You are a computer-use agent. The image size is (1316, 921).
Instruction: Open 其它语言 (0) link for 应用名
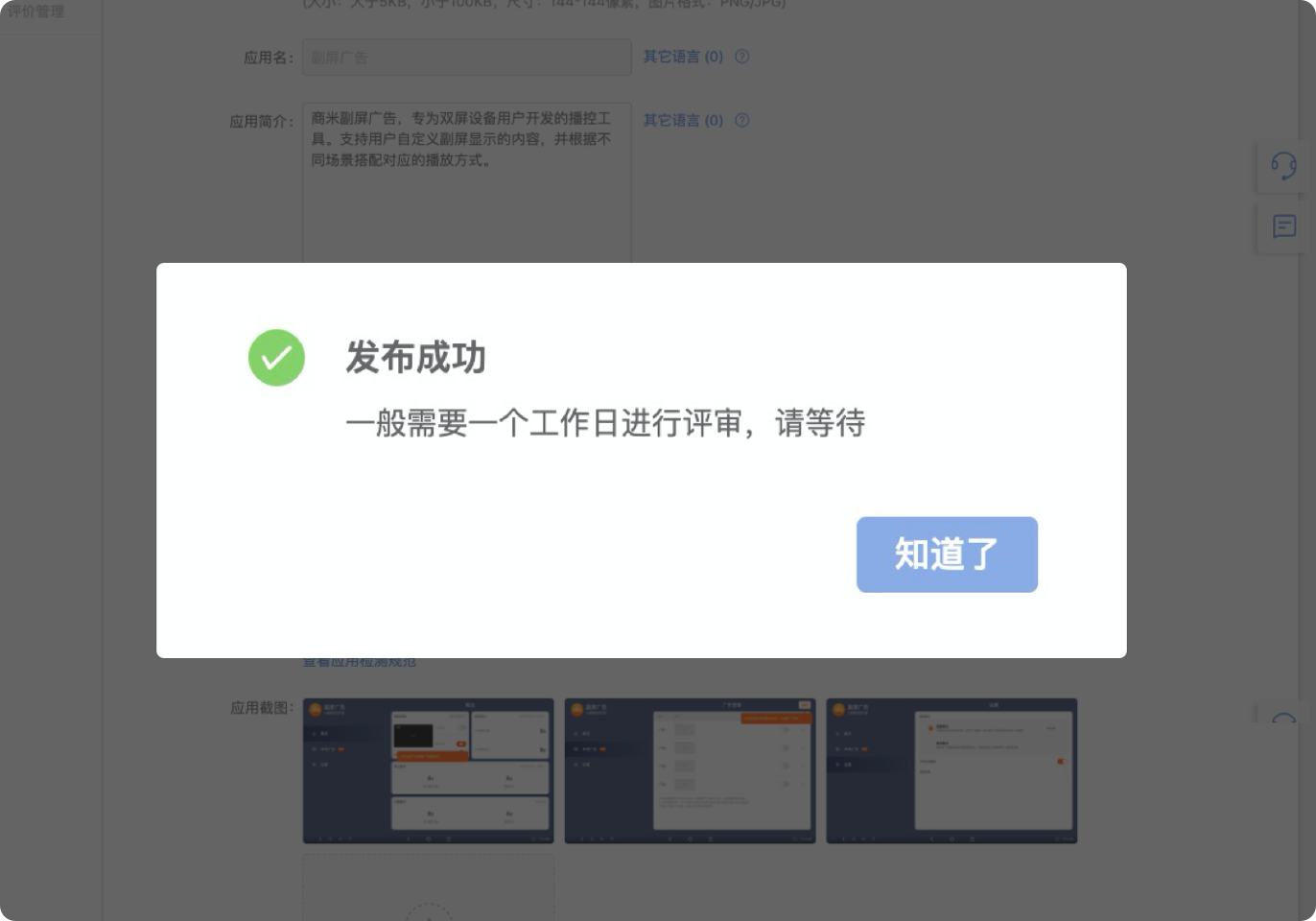point(683,57)
